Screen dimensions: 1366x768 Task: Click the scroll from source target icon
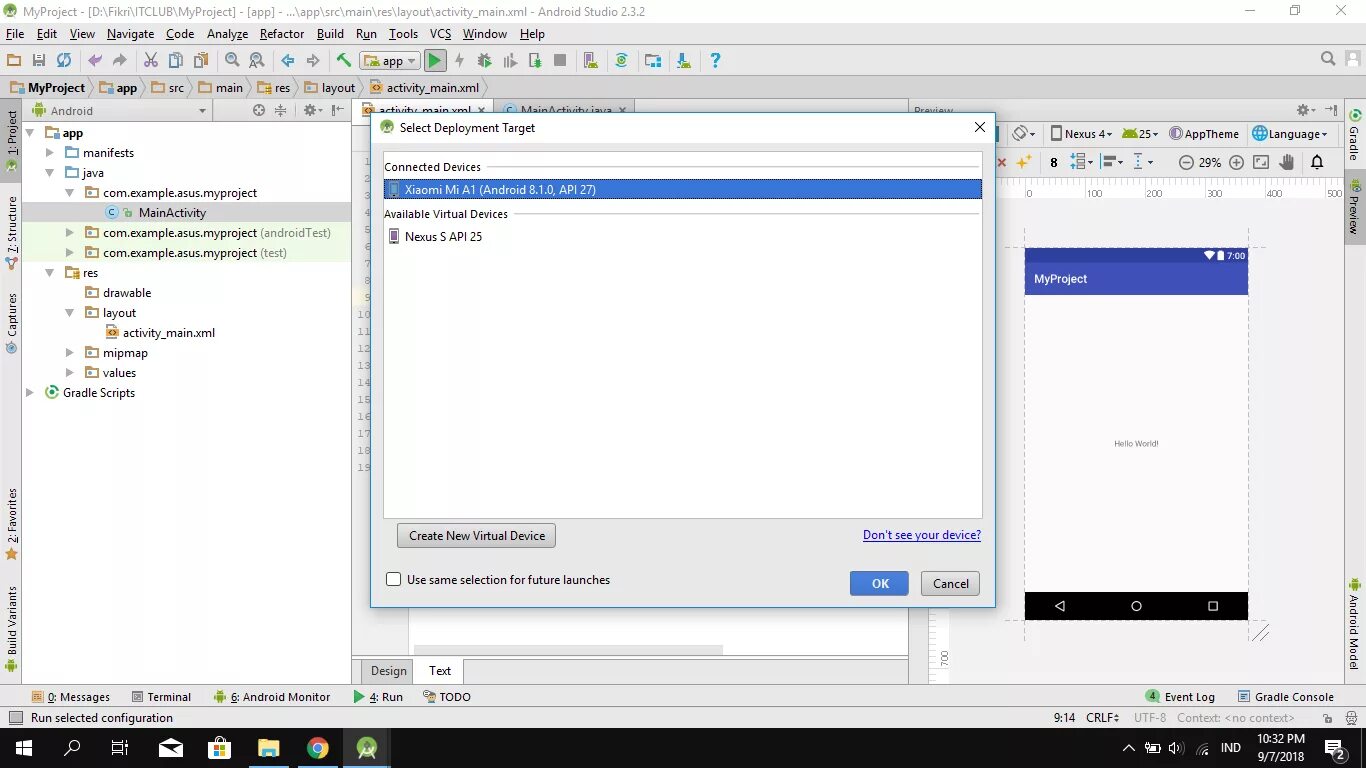259,111
